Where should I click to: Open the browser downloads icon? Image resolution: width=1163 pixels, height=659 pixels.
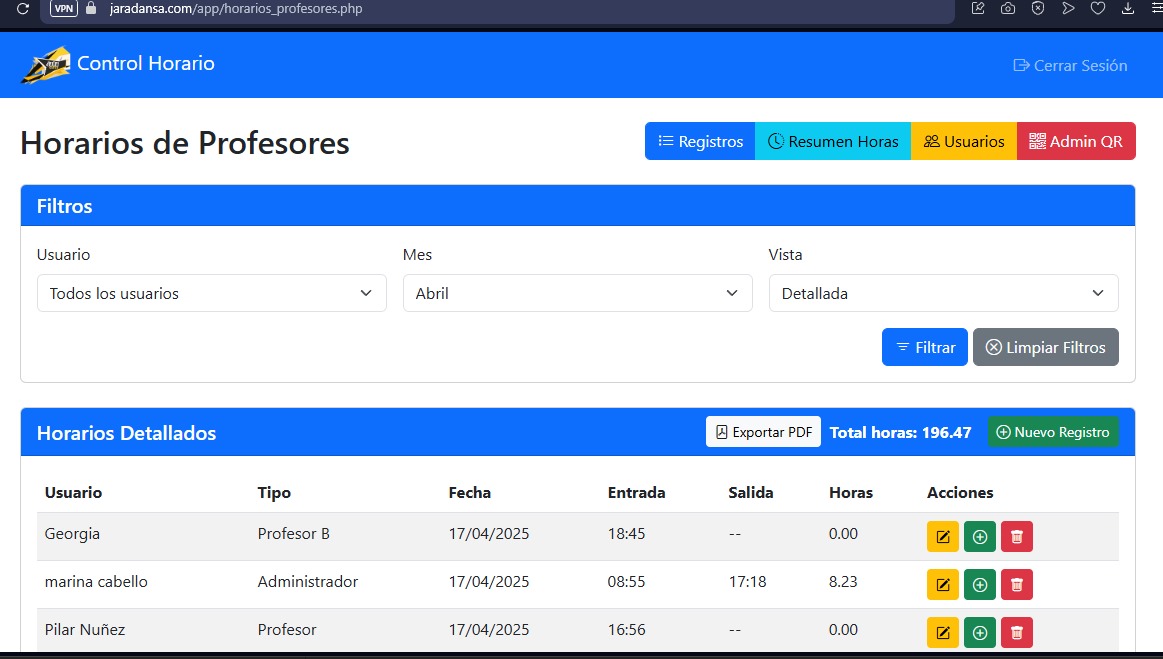tap(1128, 8)
